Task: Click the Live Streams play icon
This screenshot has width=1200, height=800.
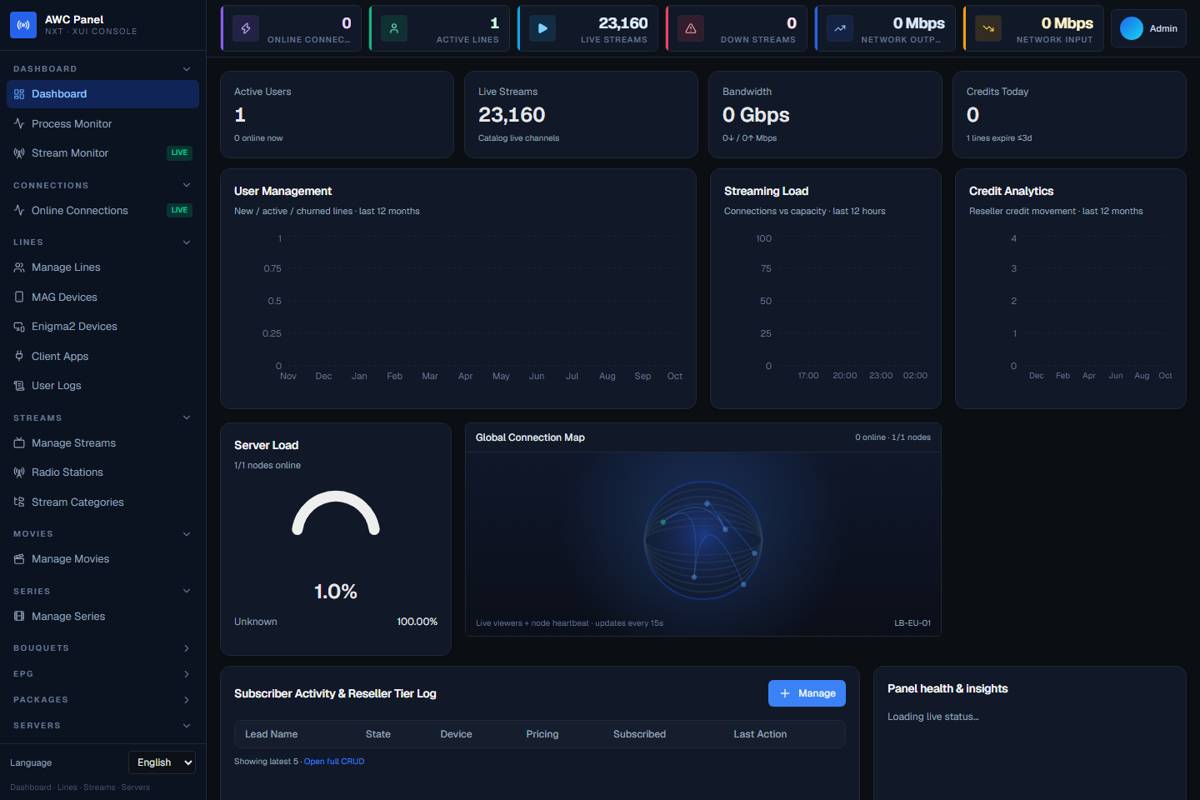Action: pos(542,28)
